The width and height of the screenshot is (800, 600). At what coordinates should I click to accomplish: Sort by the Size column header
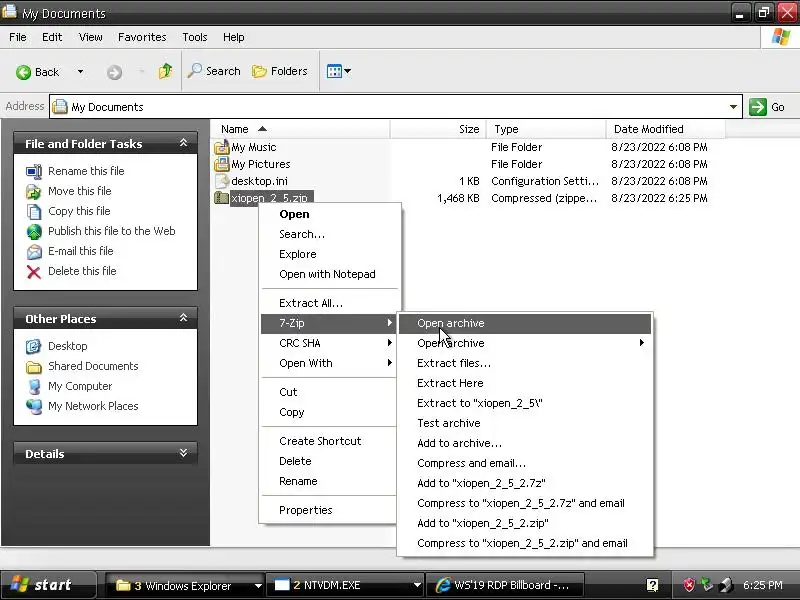tap(438, 129)
